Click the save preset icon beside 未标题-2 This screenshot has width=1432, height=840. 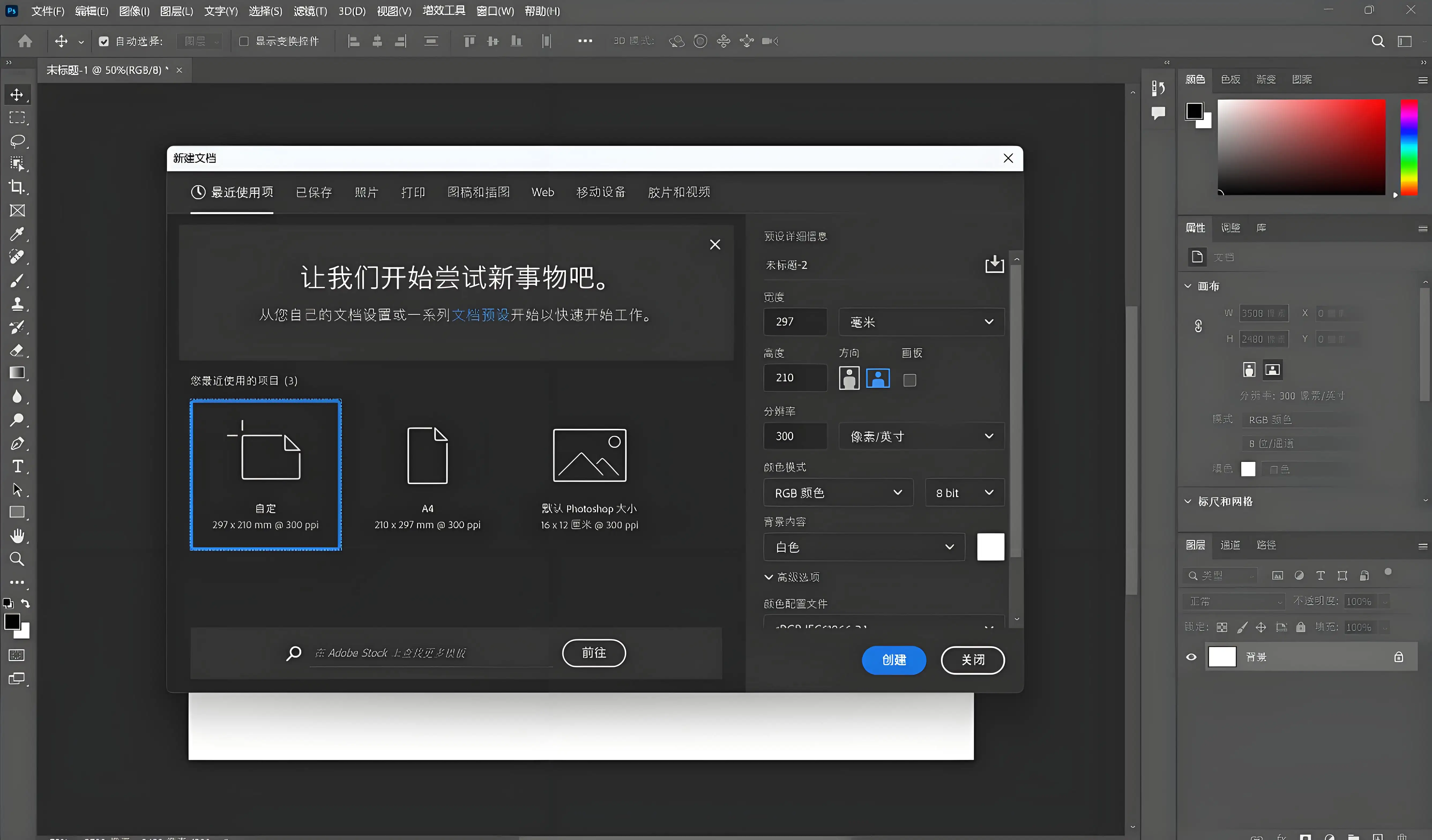point(994,264)
